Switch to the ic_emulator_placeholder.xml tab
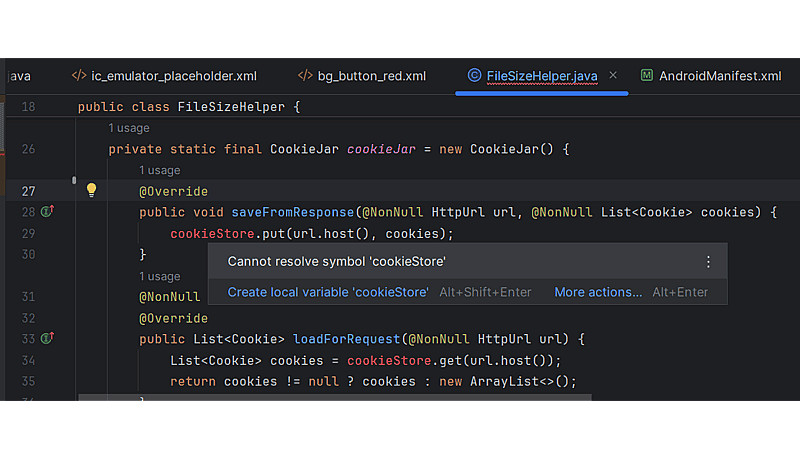 point(174,76)
